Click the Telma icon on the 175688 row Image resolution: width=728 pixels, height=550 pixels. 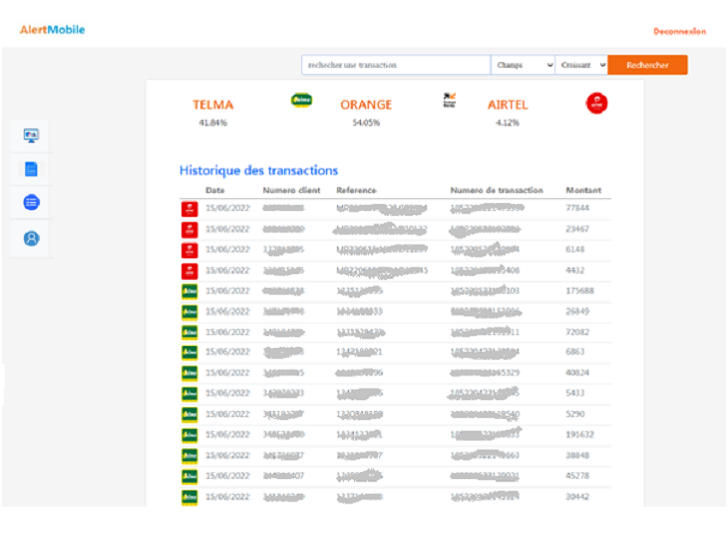coord(188,291)
